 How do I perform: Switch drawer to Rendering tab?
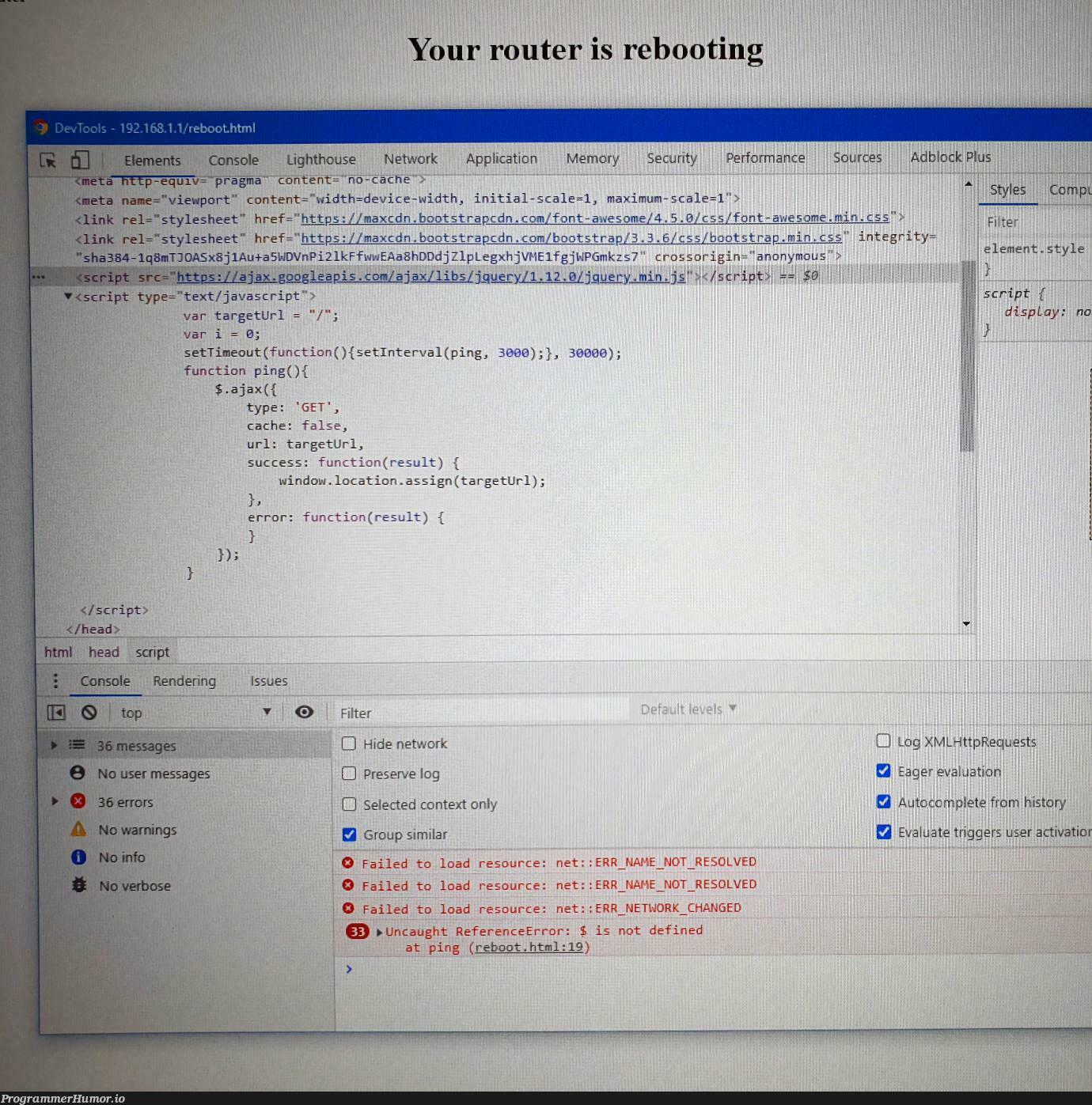[x=184, y=681]
